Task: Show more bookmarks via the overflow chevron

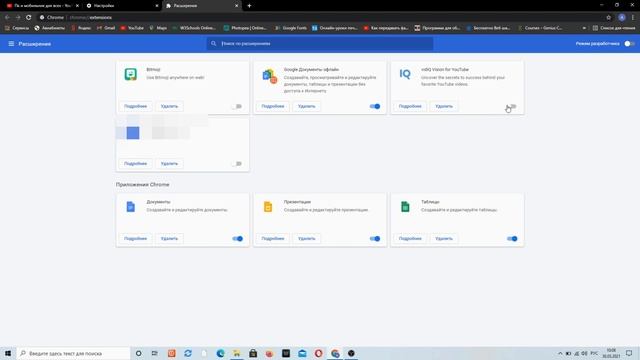Action: point(584,28)
